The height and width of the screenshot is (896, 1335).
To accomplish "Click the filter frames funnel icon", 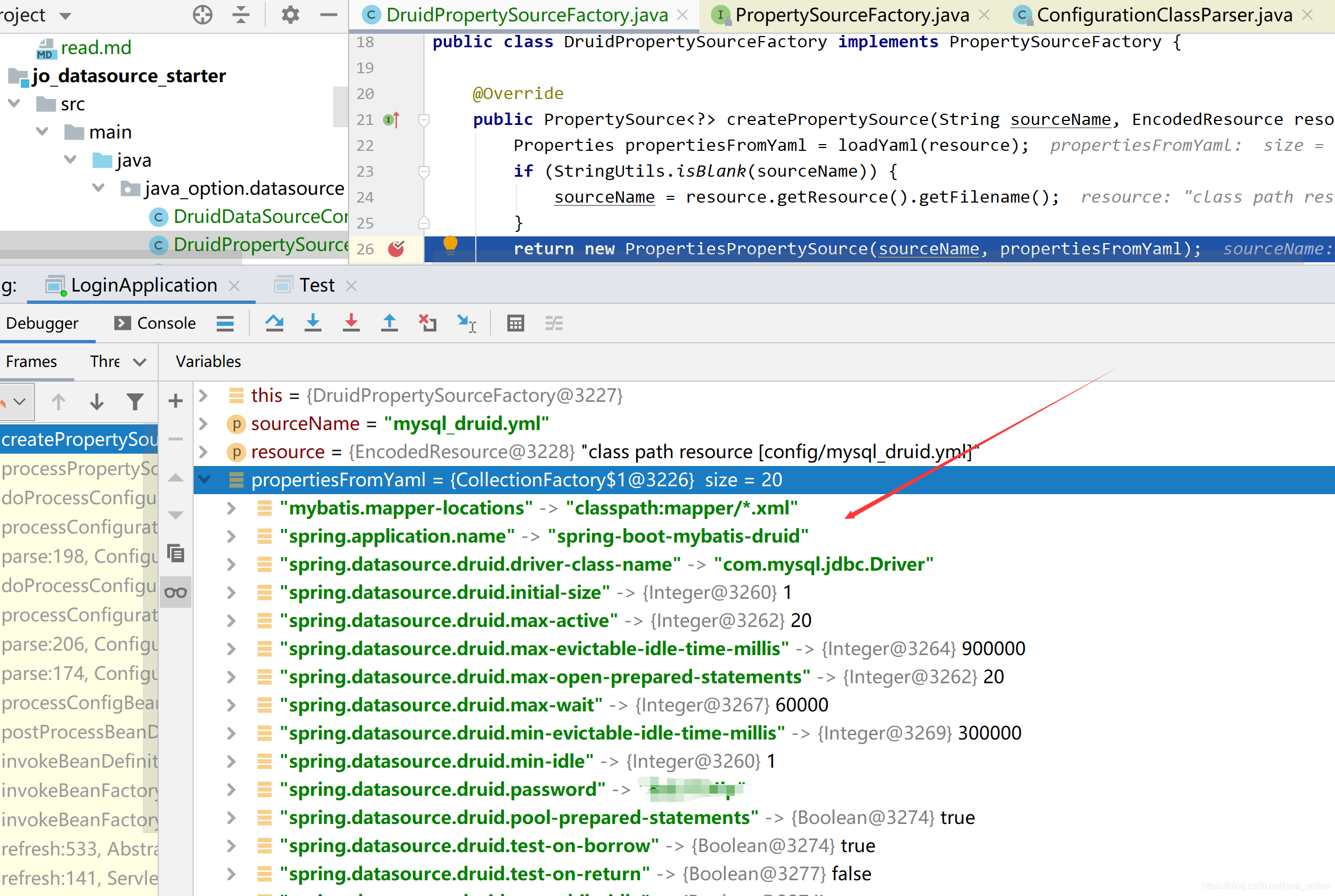I will pos(135,402).
